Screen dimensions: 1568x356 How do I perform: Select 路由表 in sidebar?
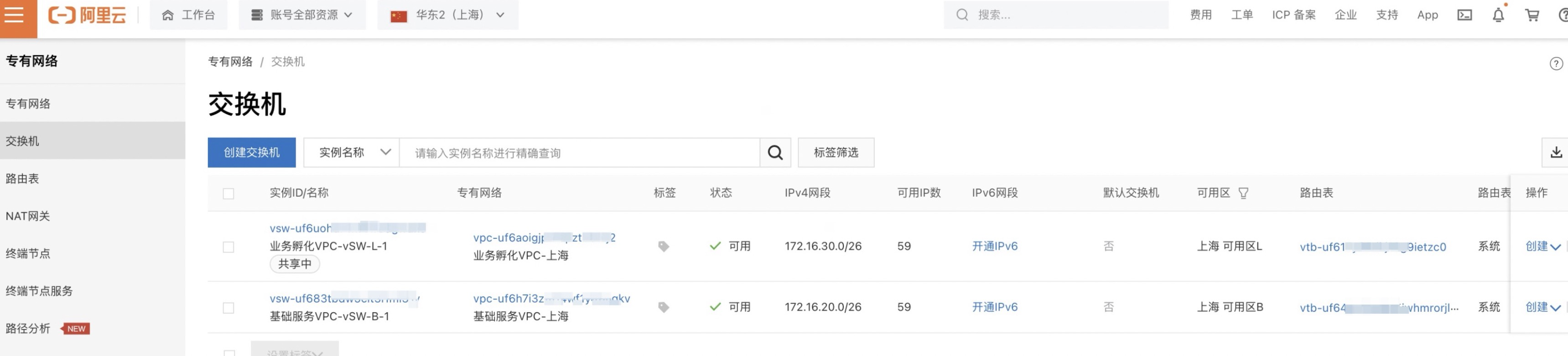(22, 178)
